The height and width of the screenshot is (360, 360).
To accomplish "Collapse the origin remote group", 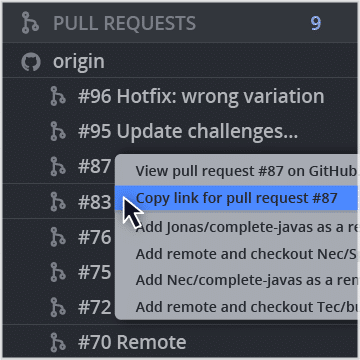I will pos(180,62).
